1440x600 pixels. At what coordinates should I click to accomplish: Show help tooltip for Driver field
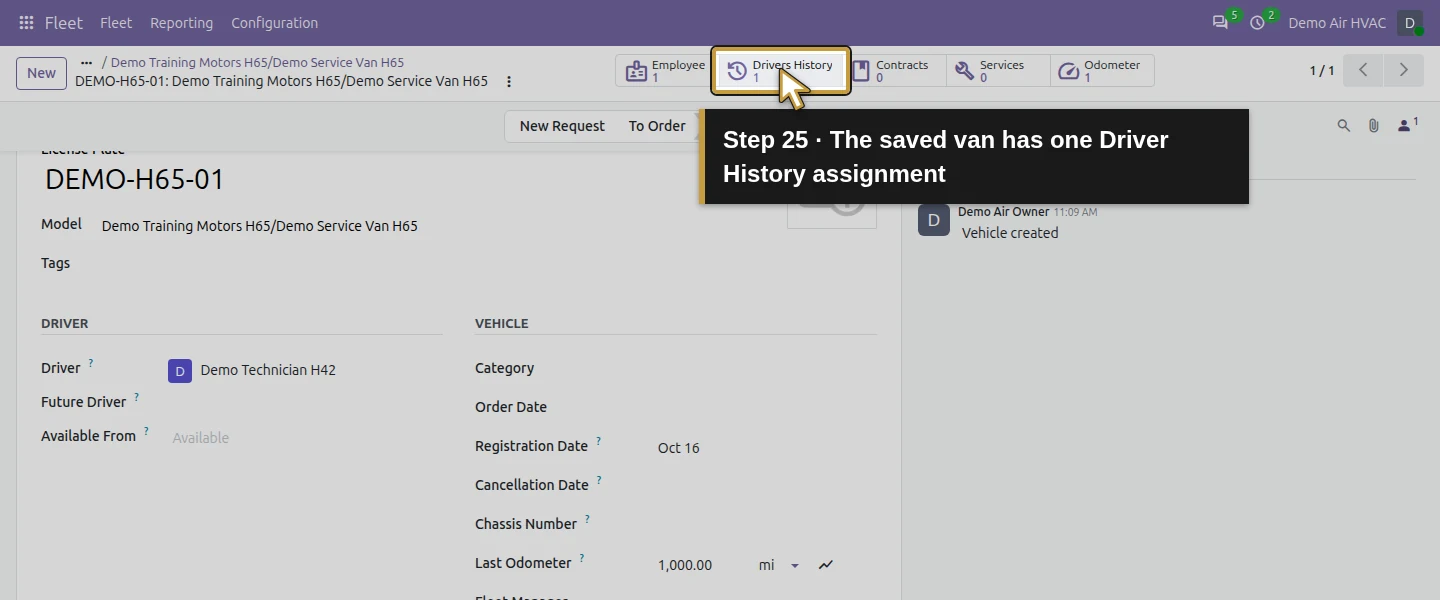(90, 363)
